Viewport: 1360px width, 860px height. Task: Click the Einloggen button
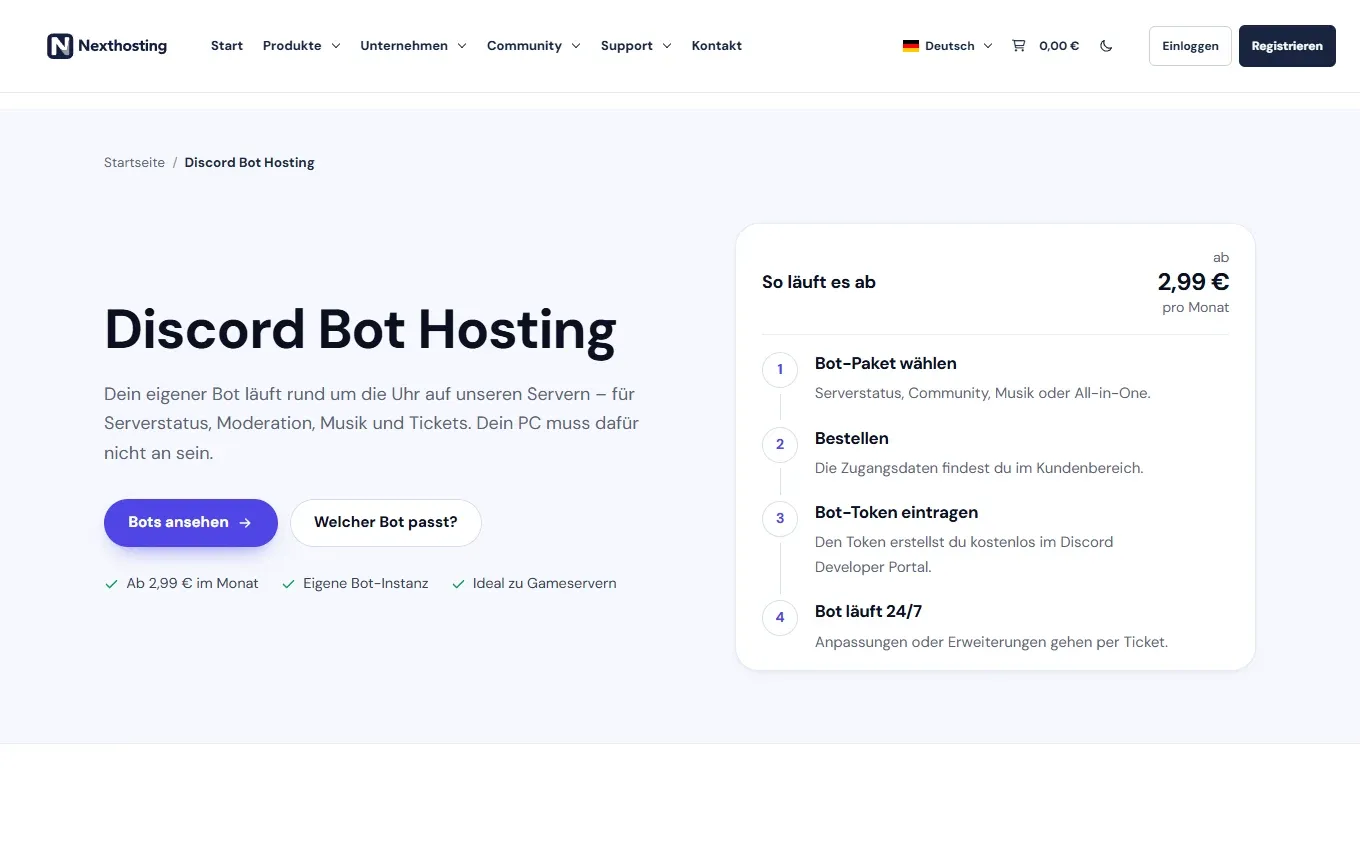pos(1190,46)
